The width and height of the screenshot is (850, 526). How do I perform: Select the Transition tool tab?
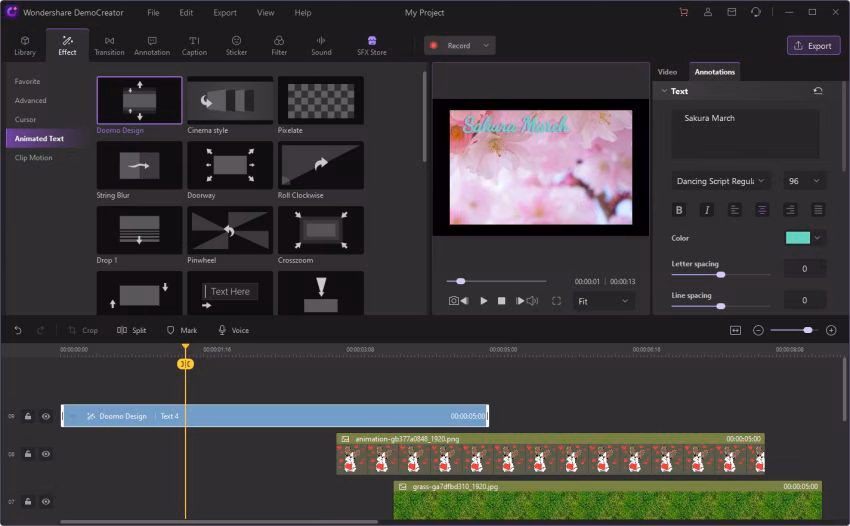[x=109, y=45]
